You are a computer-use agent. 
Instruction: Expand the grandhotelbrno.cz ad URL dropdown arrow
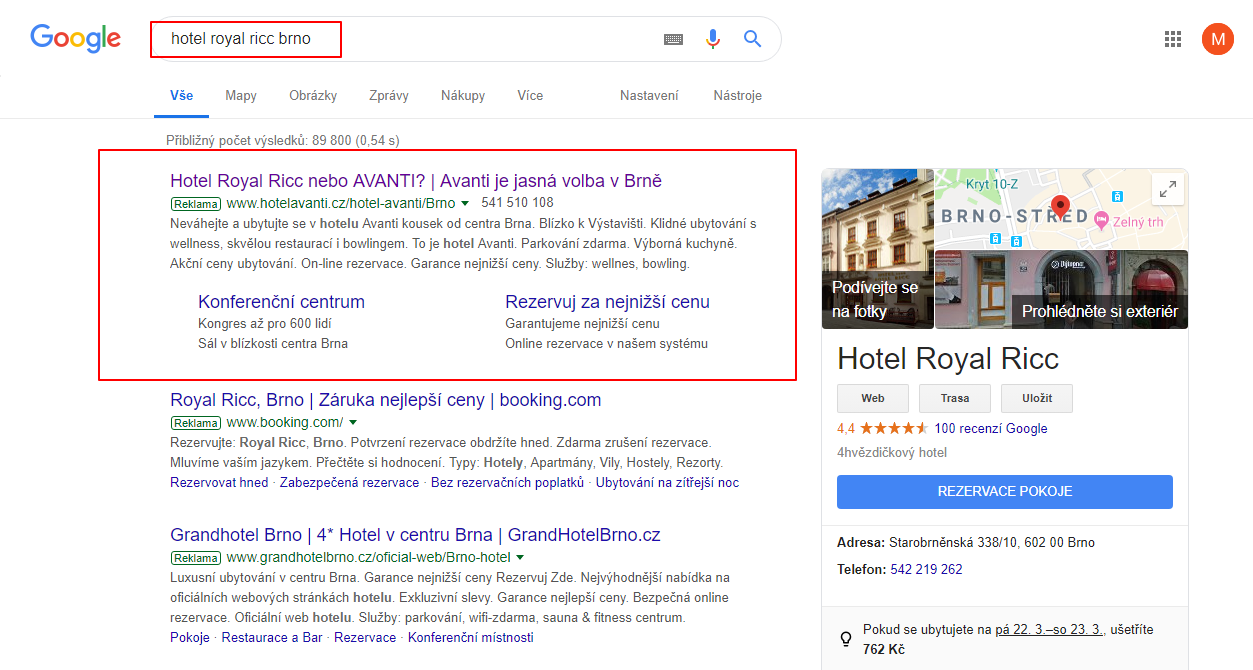pos(521,558)
